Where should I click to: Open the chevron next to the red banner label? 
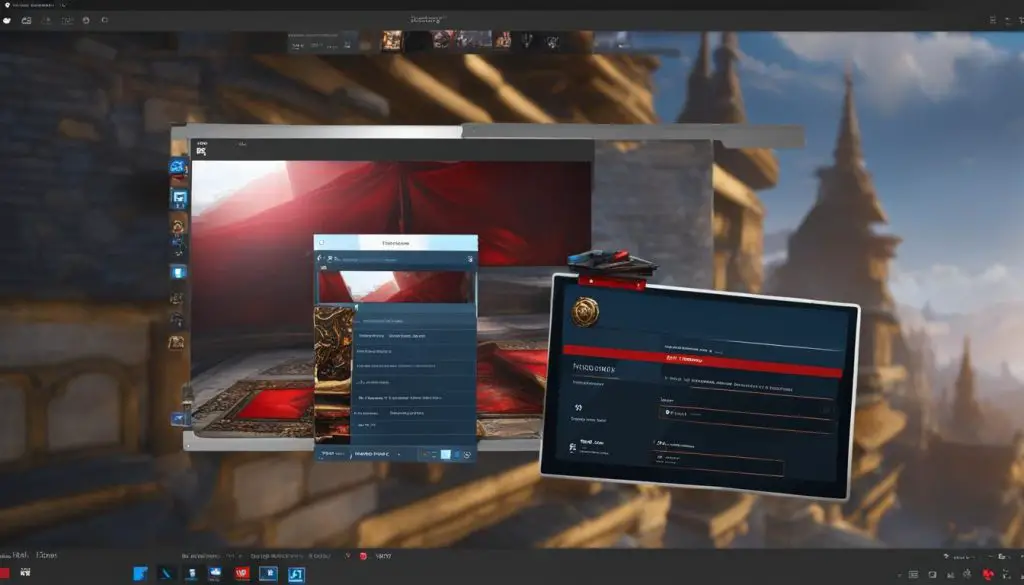pyautogui.click(x=712, y=348)
